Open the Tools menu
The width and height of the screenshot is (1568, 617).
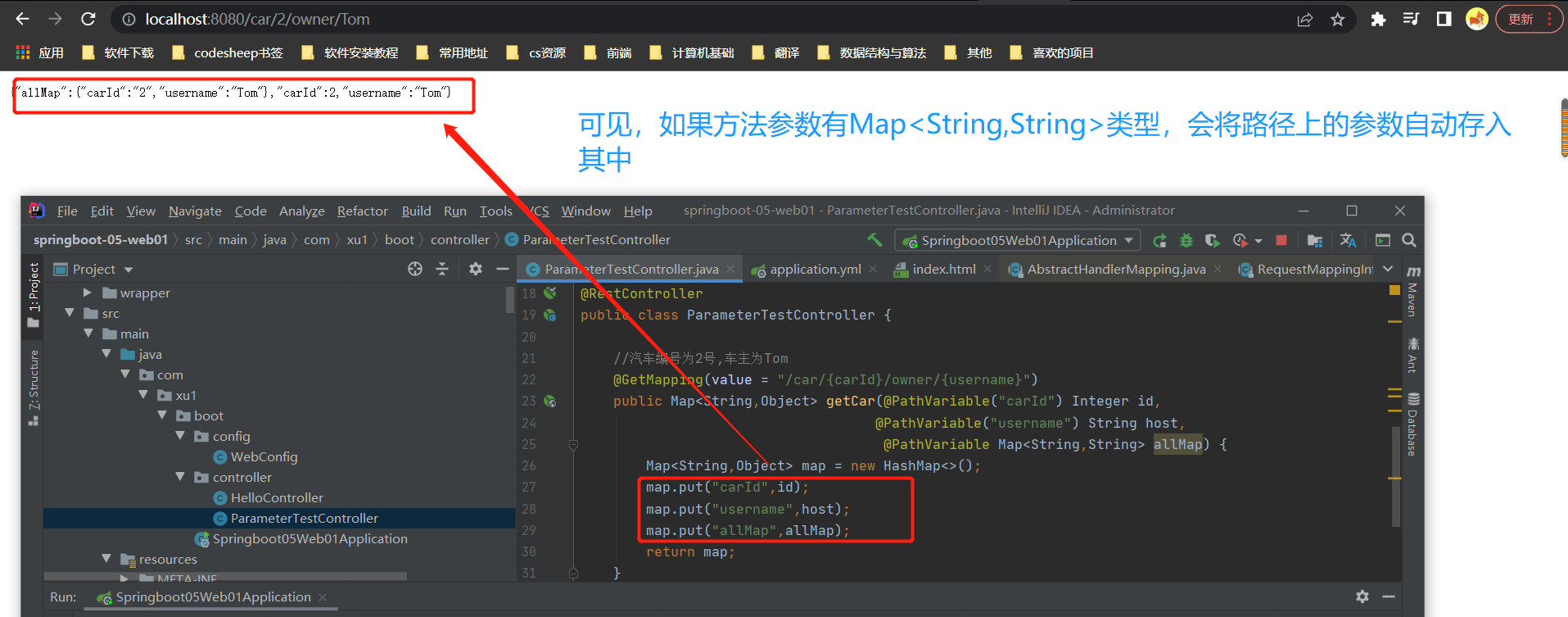point(495,211)
